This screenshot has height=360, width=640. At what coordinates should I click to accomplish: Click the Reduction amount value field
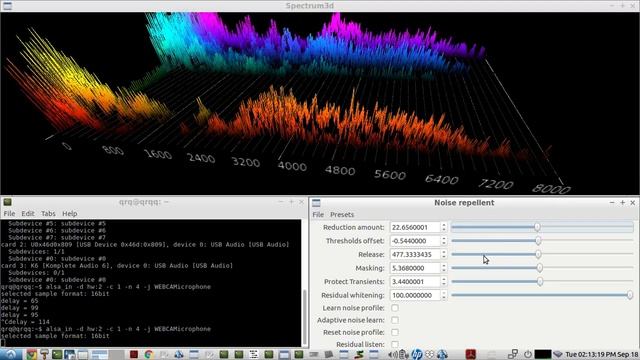[x=415, y=227]
